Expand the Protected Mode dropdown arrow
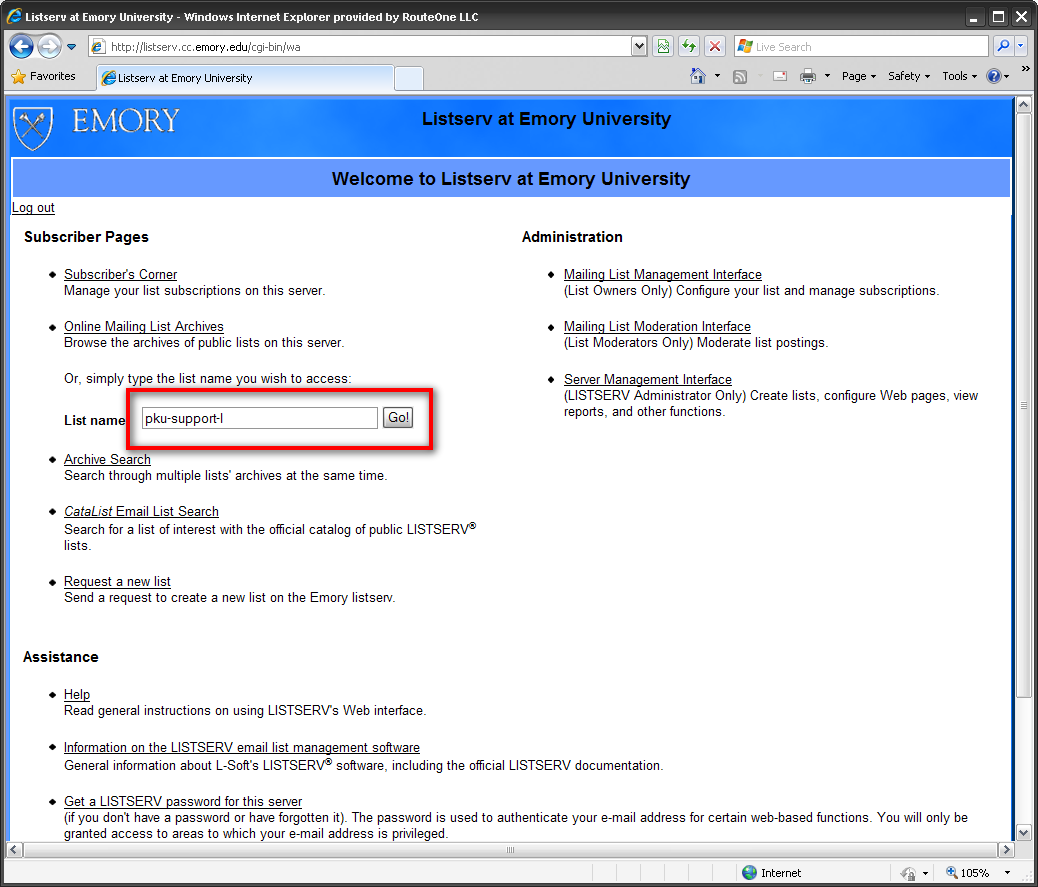This screenshot has height=887, width=1038. pos(925,873)
